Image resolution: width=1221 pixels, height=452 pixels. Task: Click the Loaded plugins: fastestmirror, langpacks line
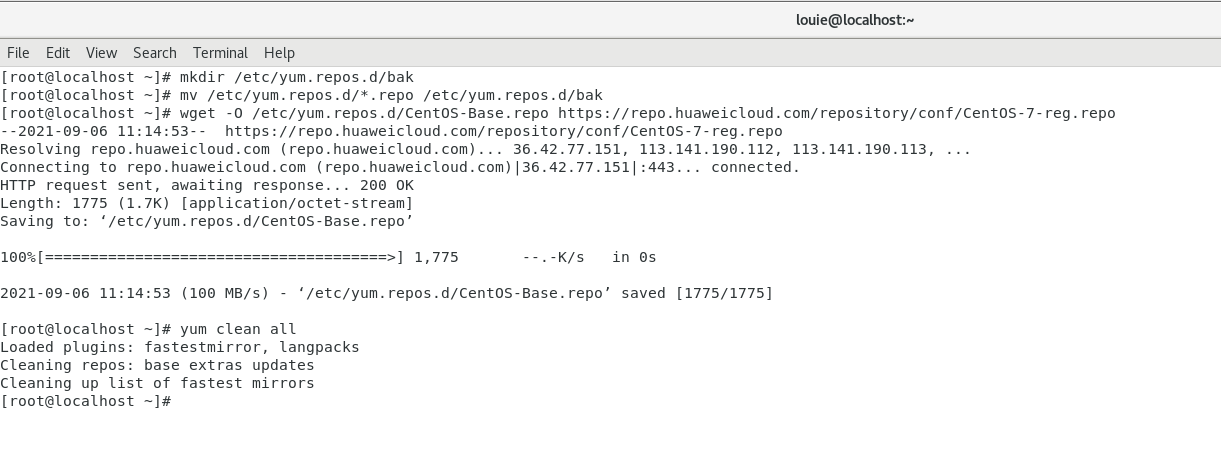pyautogui.click(x=180, y=347)
